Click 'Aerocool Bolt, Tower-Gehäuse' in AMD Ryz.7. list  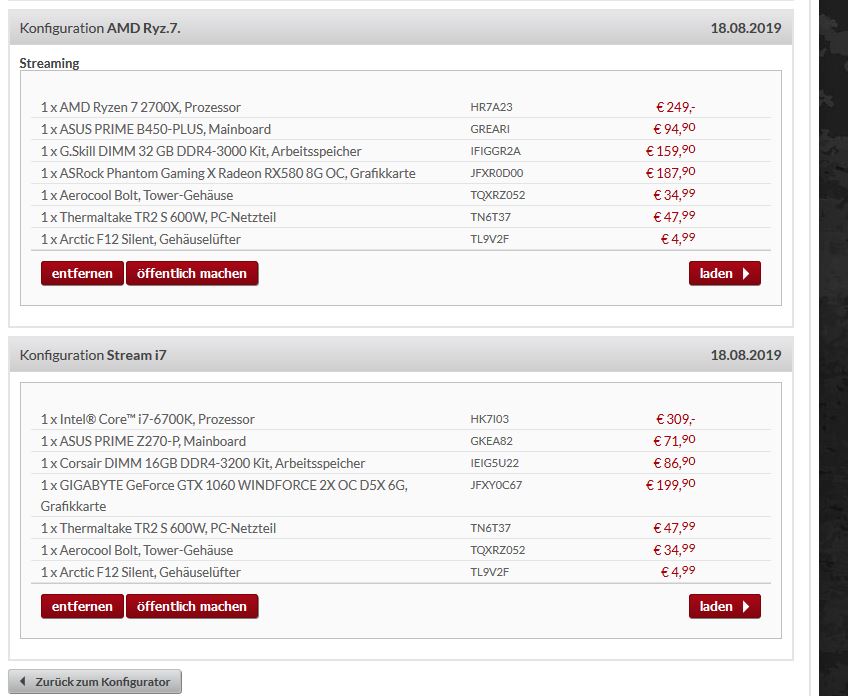pyautogui.click(x=137, y=195)
